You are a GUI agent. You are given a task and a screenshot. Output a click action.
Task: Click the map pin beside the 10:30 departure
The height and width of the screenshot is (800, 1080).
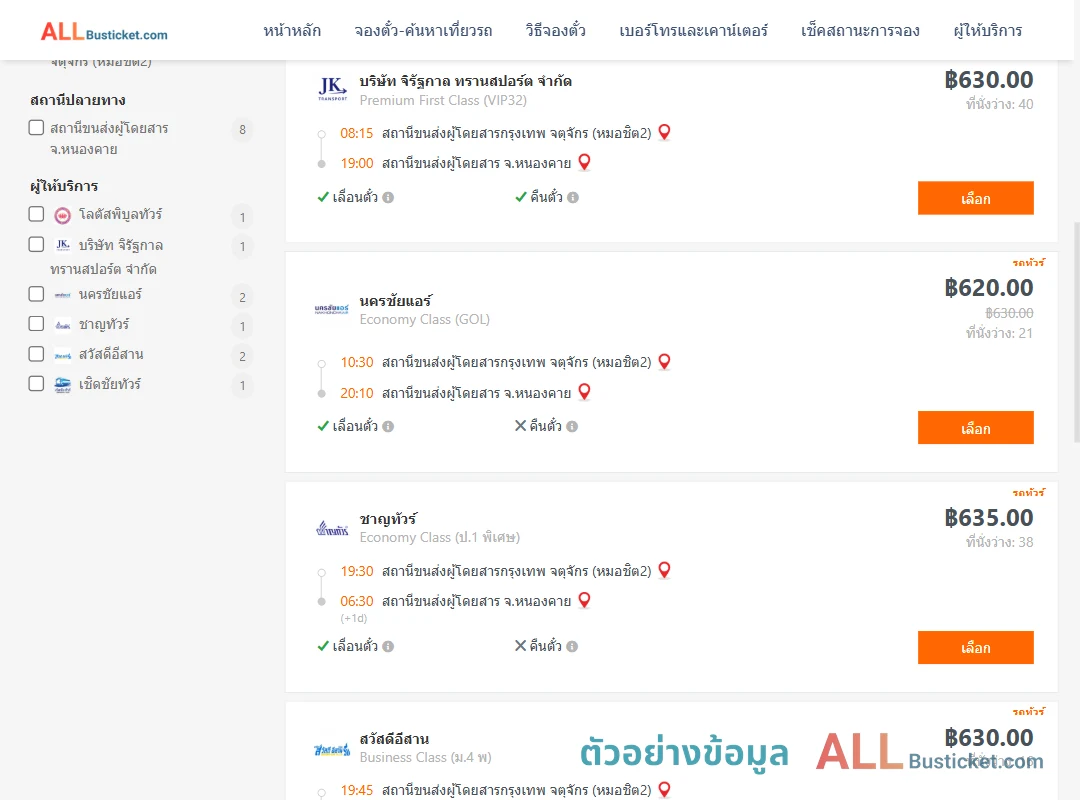[x=665, y=362]
